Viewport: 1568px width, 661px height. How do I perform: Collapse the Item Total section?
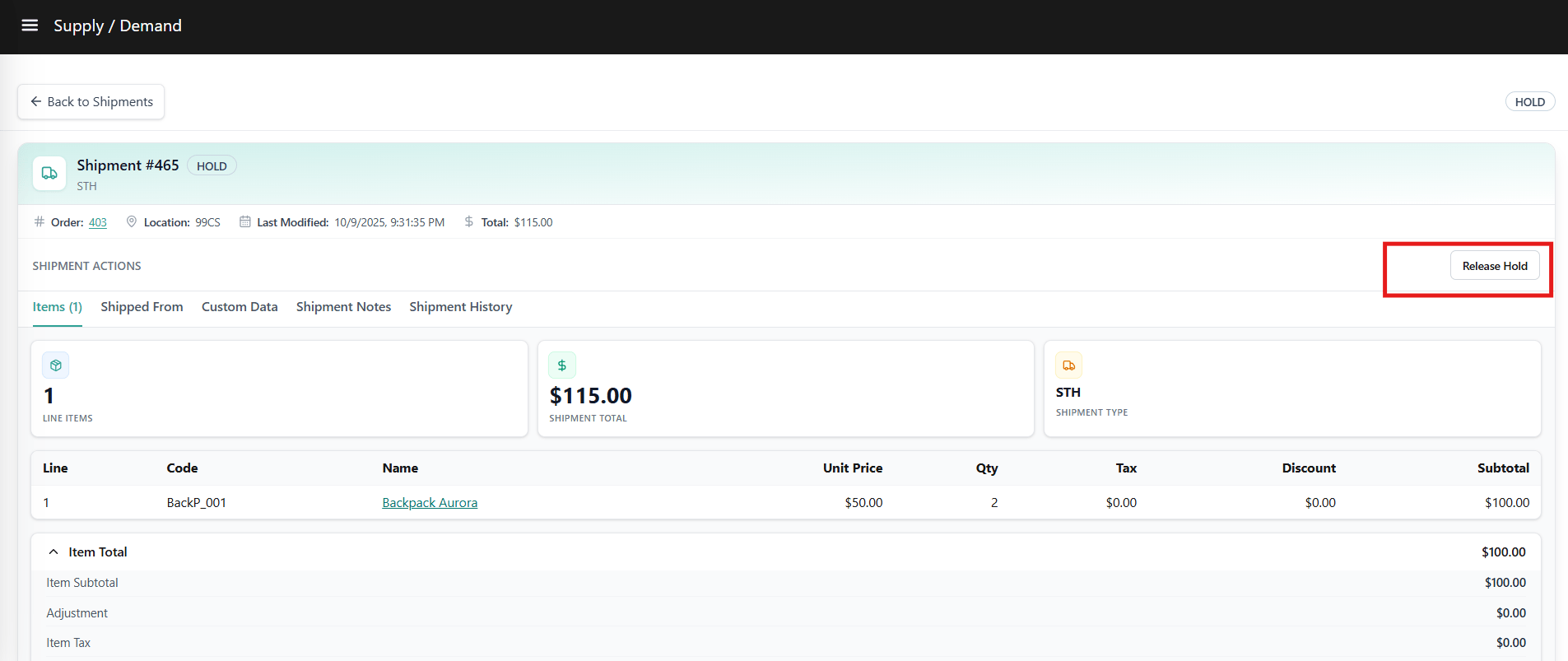click(x=54, y=552)
